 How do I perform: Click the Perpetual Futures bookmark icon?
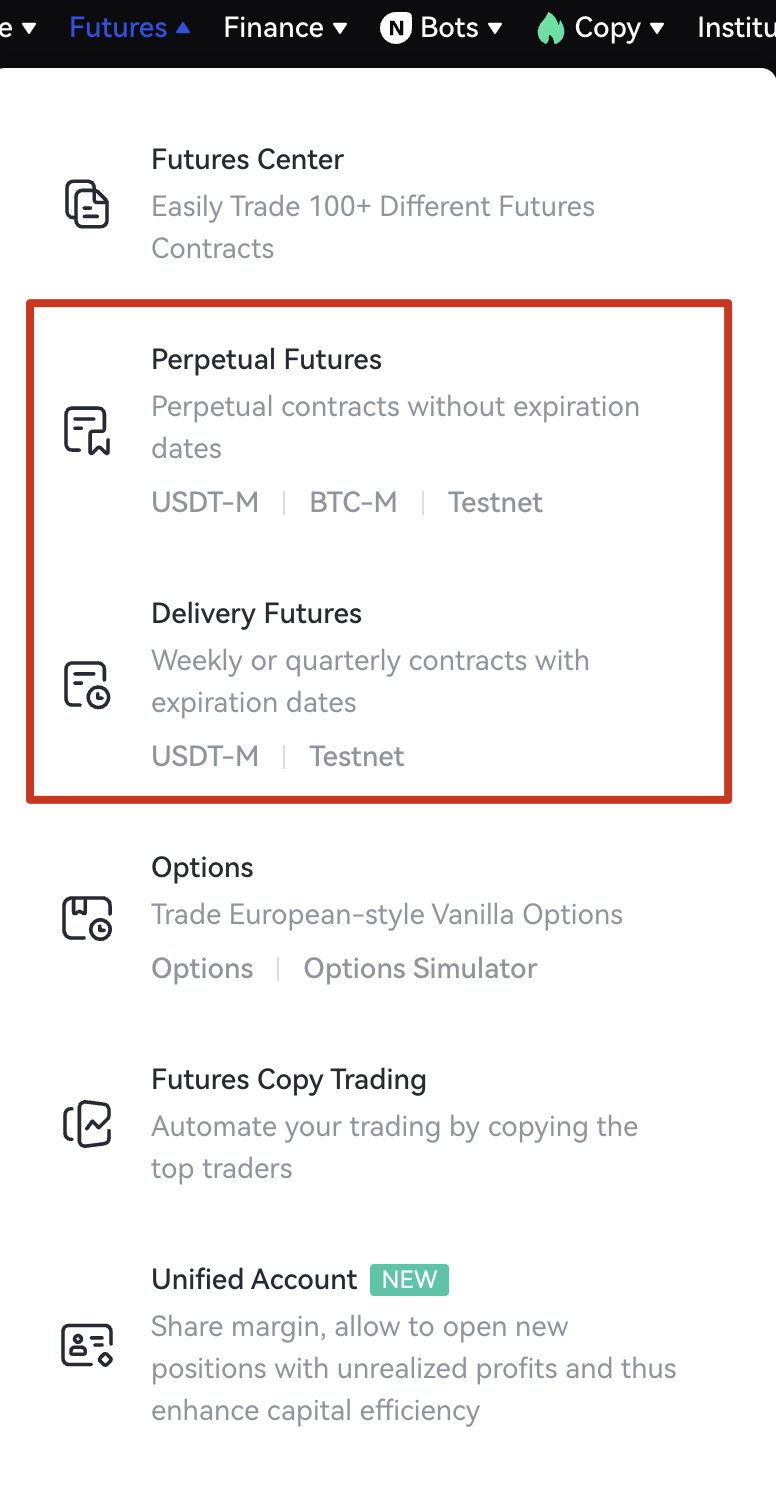pos(87,430)
